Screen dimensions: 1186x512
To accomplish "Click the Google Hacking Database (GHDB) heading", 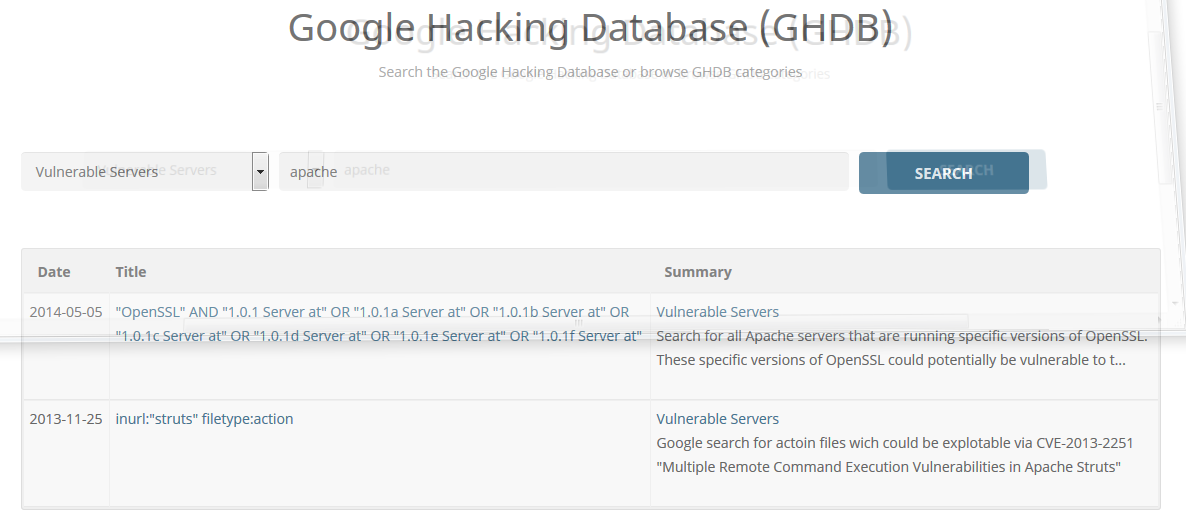I will click(590, 28).
